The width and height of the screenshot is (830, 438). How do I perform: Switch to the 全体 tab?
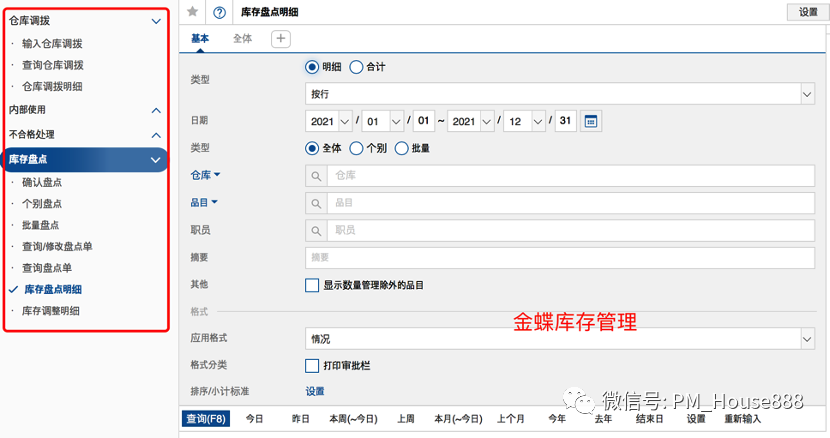tap(242, 38)
